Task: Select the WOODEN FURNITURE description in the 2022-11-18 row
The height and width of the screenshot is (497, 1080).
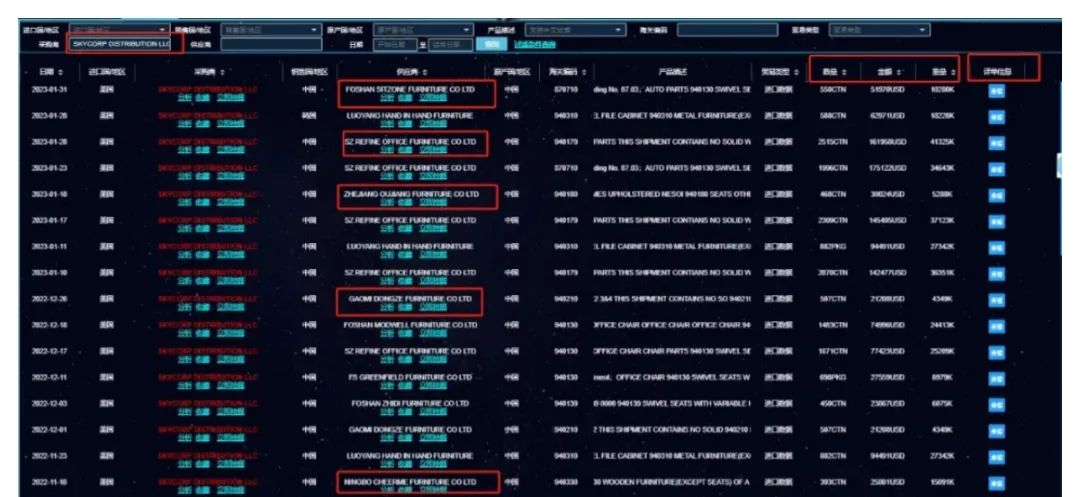Action: tap(671, 483)
